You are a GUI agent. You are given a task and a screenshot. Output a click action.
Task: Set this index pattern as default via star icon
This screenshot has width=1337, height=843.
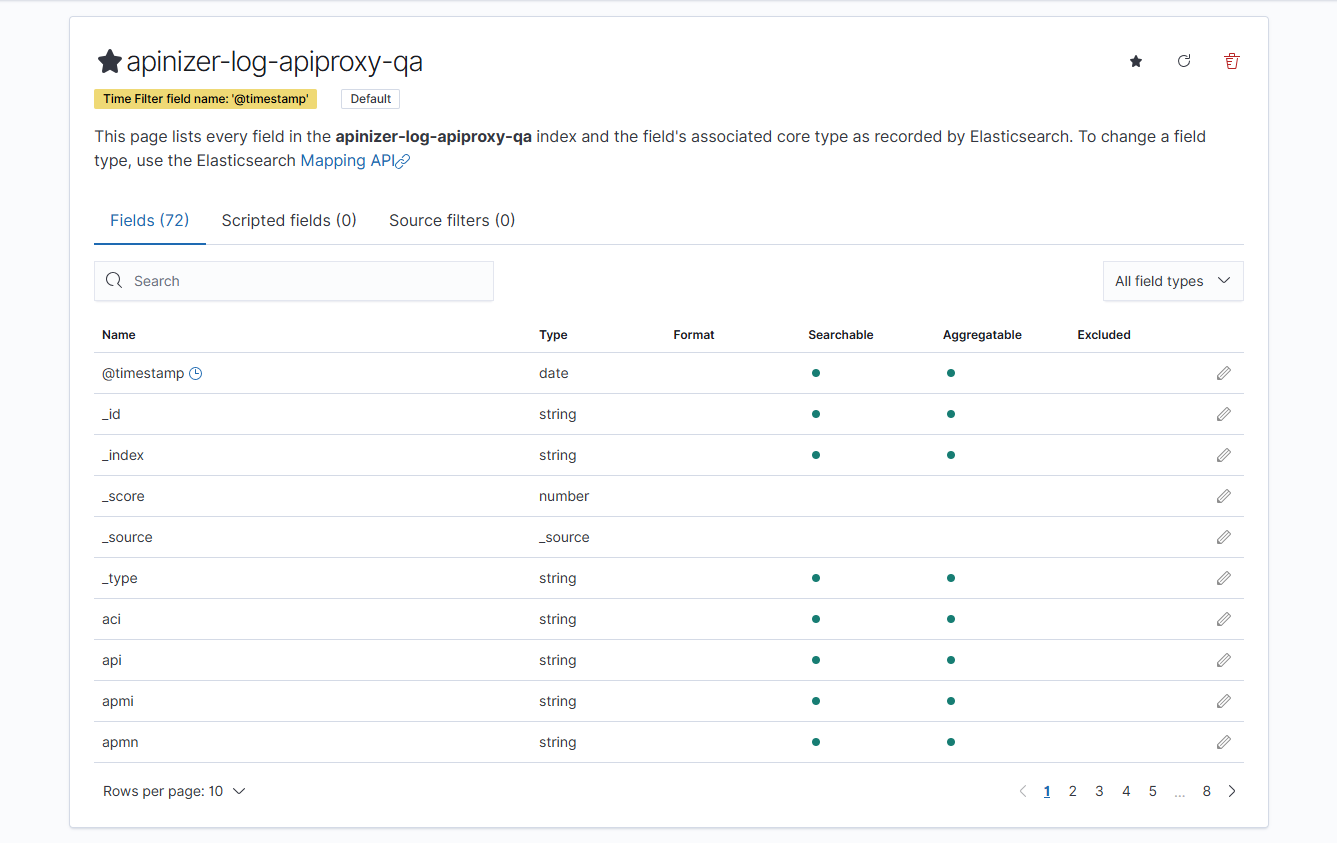[x=1135, y=61]
